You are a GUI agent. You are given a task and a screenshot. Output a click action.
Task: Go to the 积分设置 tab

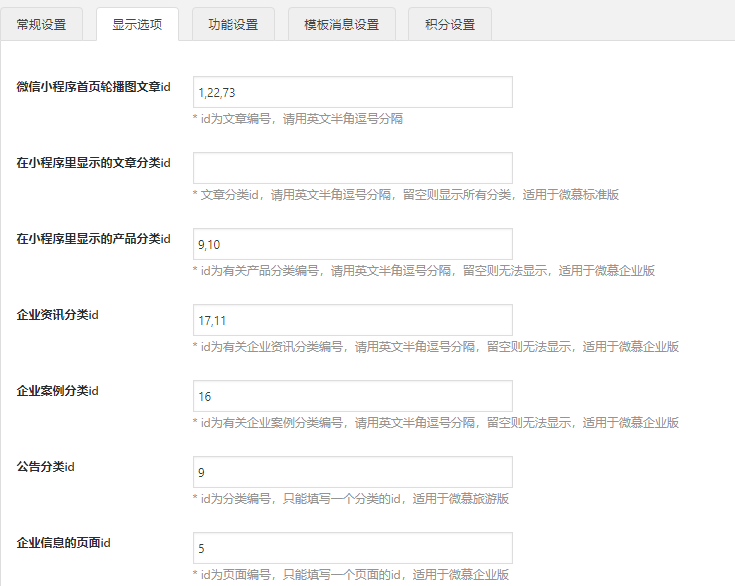point(450,24)
